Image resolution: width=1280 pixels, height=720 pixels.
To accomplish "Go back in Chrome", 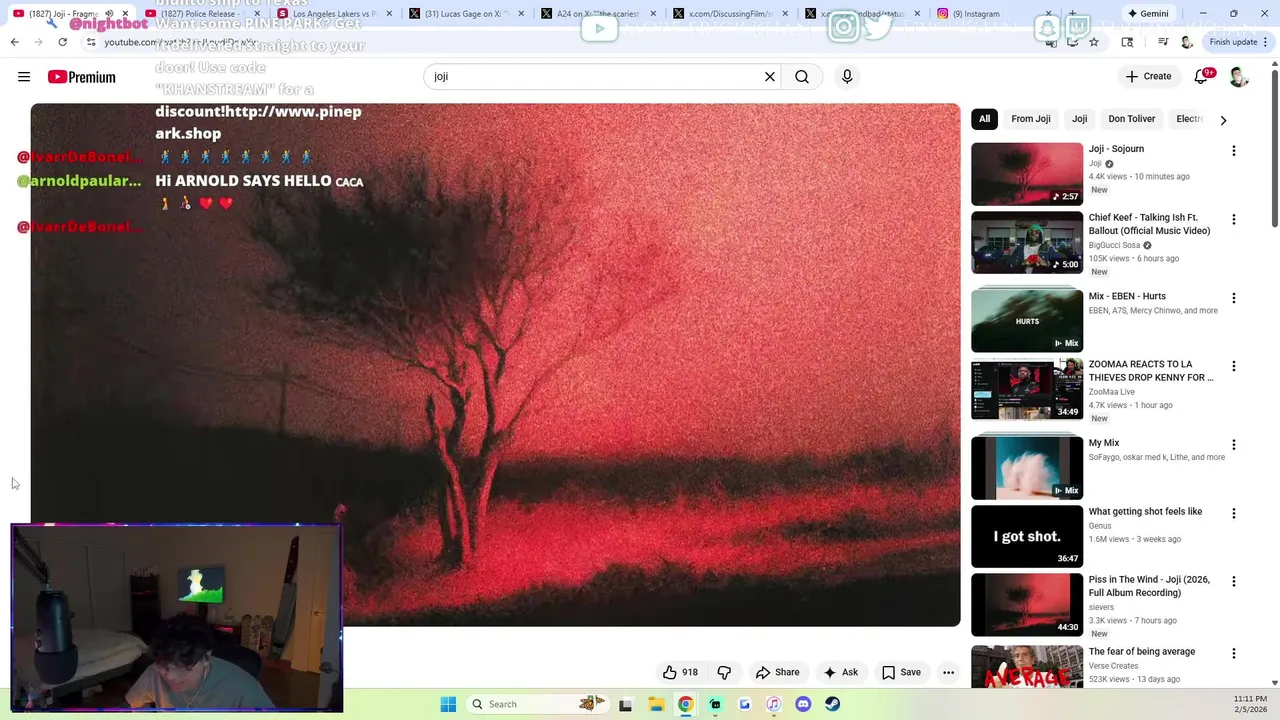I will click(x=14, y=42).
